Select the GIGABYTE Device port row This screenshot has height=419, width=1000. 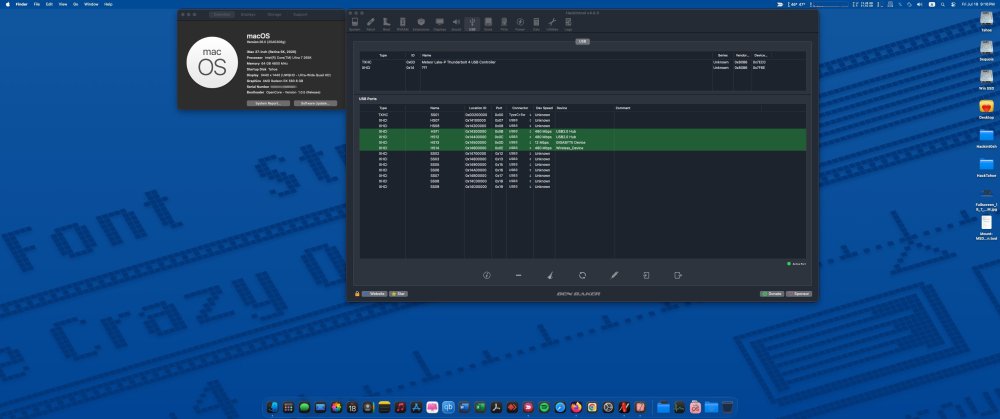pos(582,142)
